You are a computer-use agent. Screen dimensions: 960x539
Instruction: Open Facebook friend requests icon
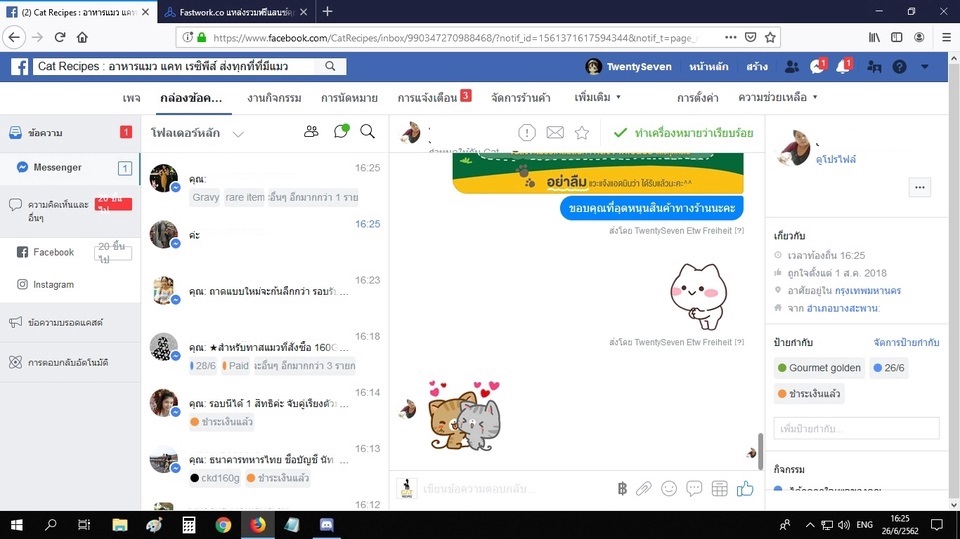pyautogui.click(x=792, y=66)
